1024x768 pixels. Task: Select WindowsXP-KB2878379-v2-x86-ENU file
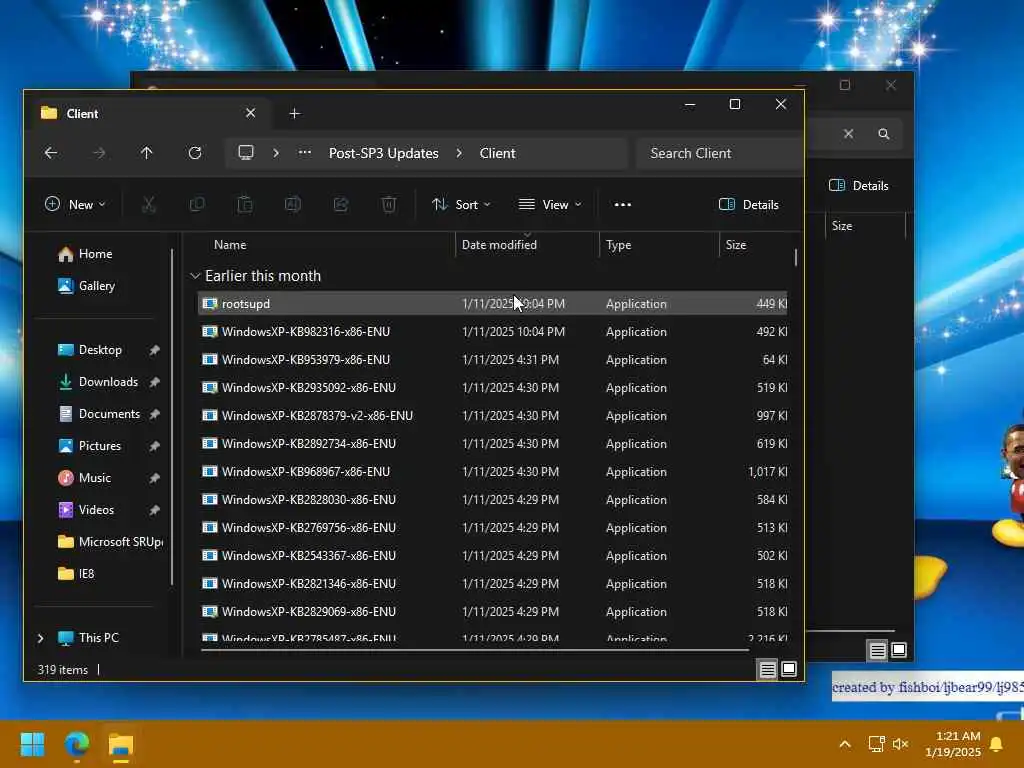492,416
